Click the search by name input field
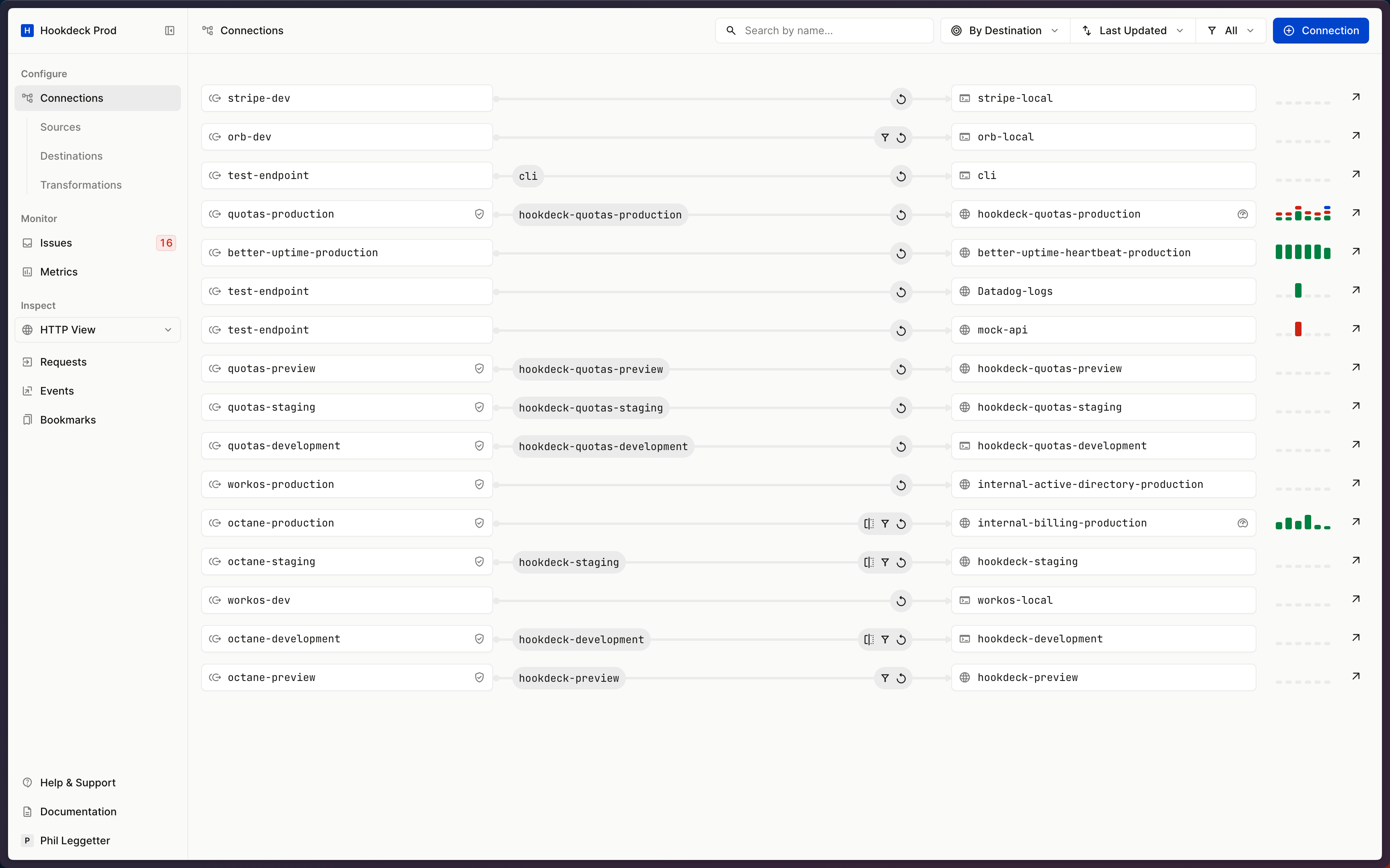Viewport: 1390px width, 868px height. pyautogui.click(x=824, y=31)
